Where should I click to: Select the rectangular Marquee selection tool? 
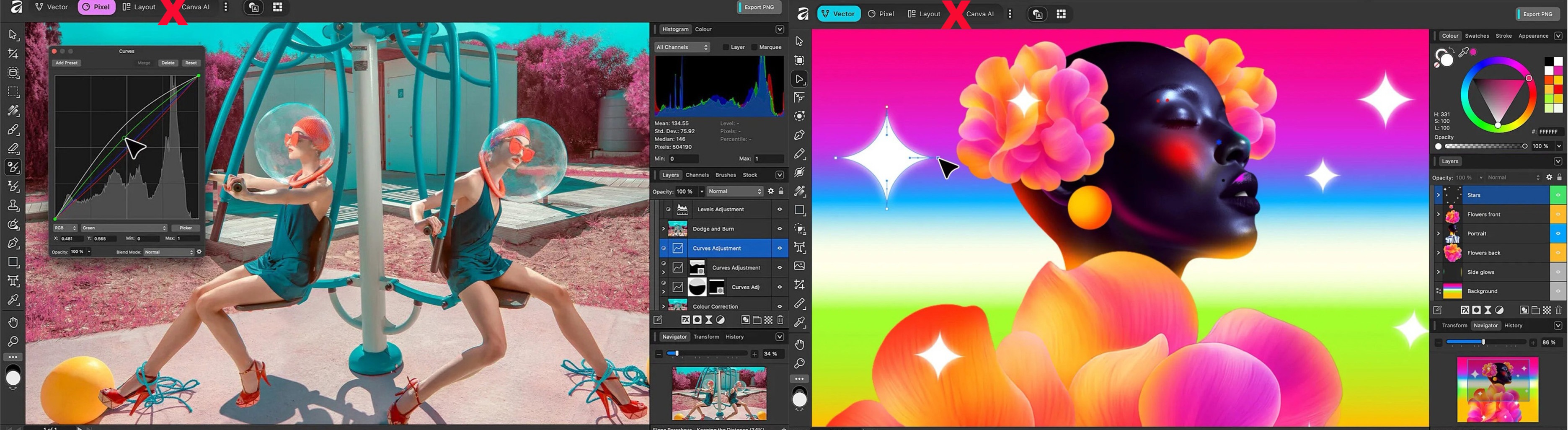[13, 92]
